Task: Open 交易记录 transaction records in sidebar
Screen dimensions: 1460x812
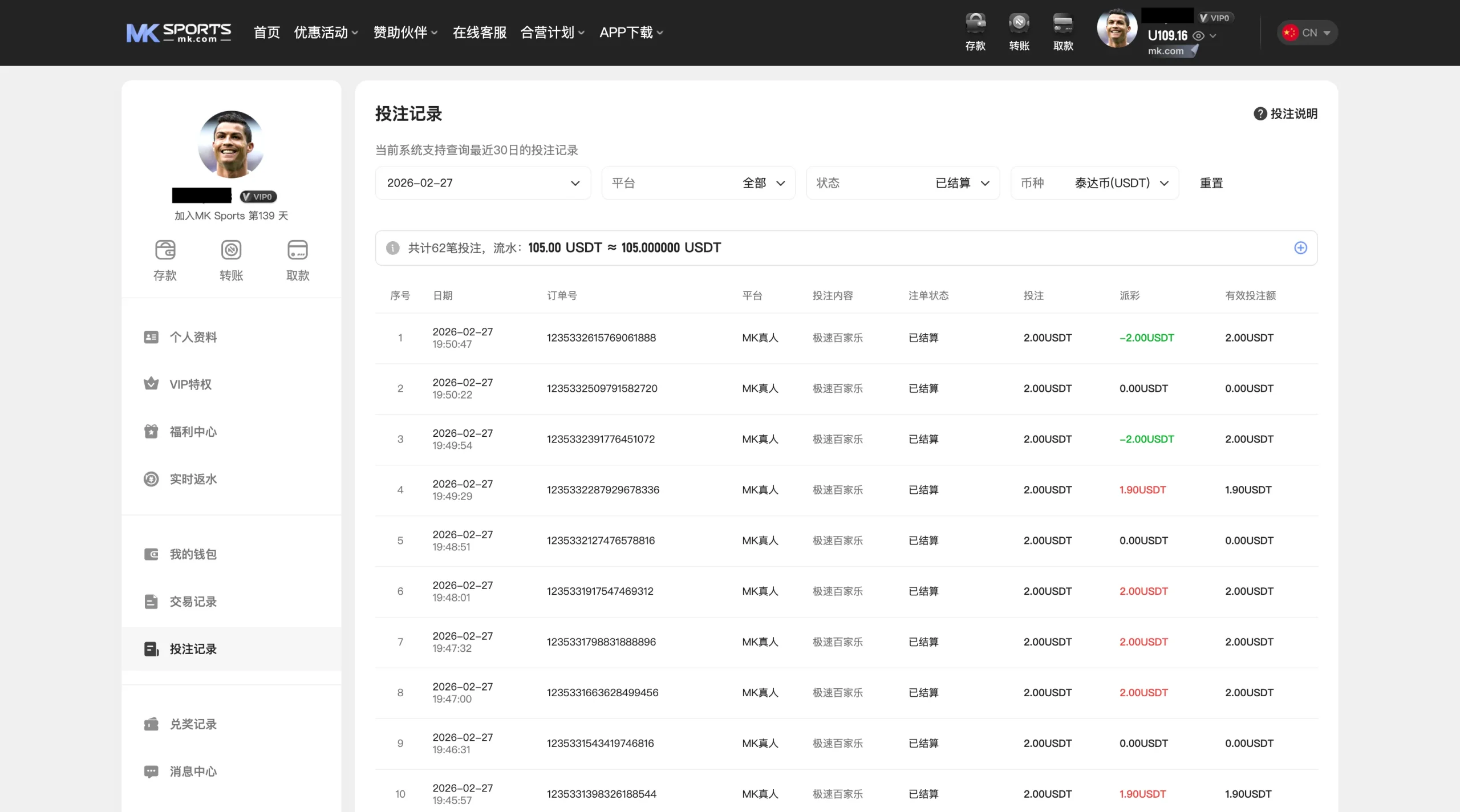Action: pyautogui.click(x=193, y=602)
